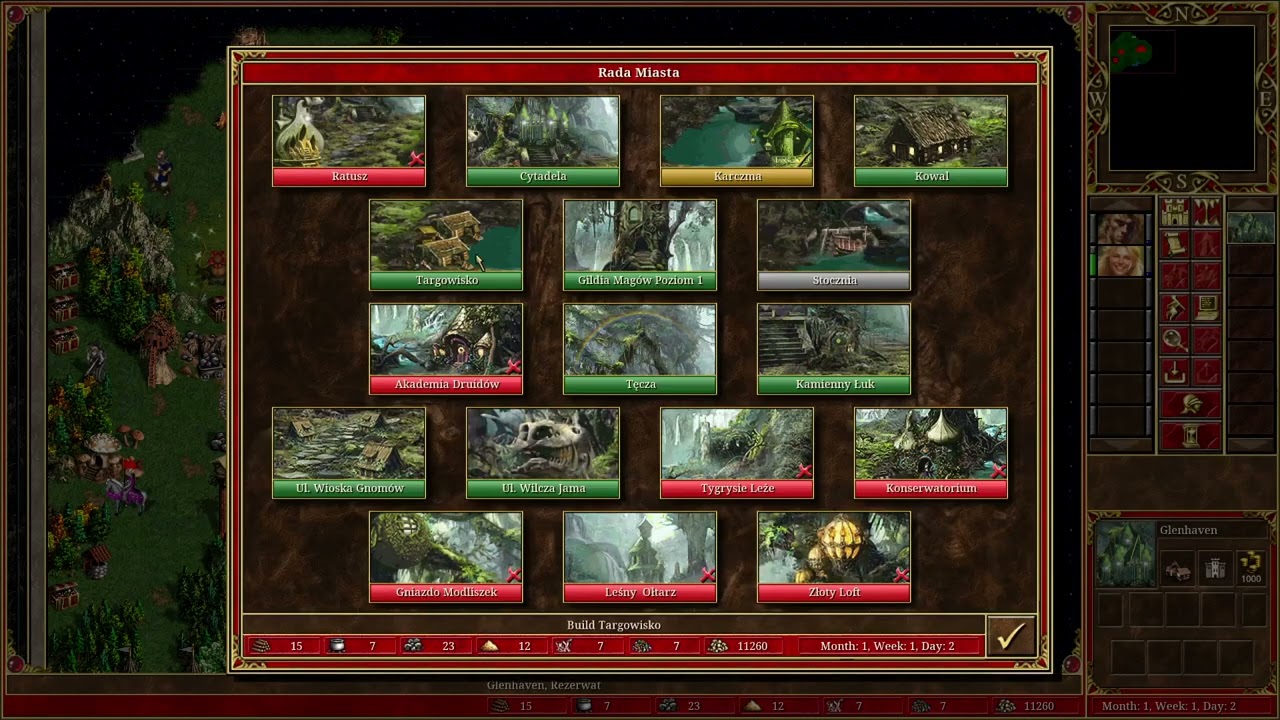
Task: Select the Stocznia shipyard
Action: [834, 245]
